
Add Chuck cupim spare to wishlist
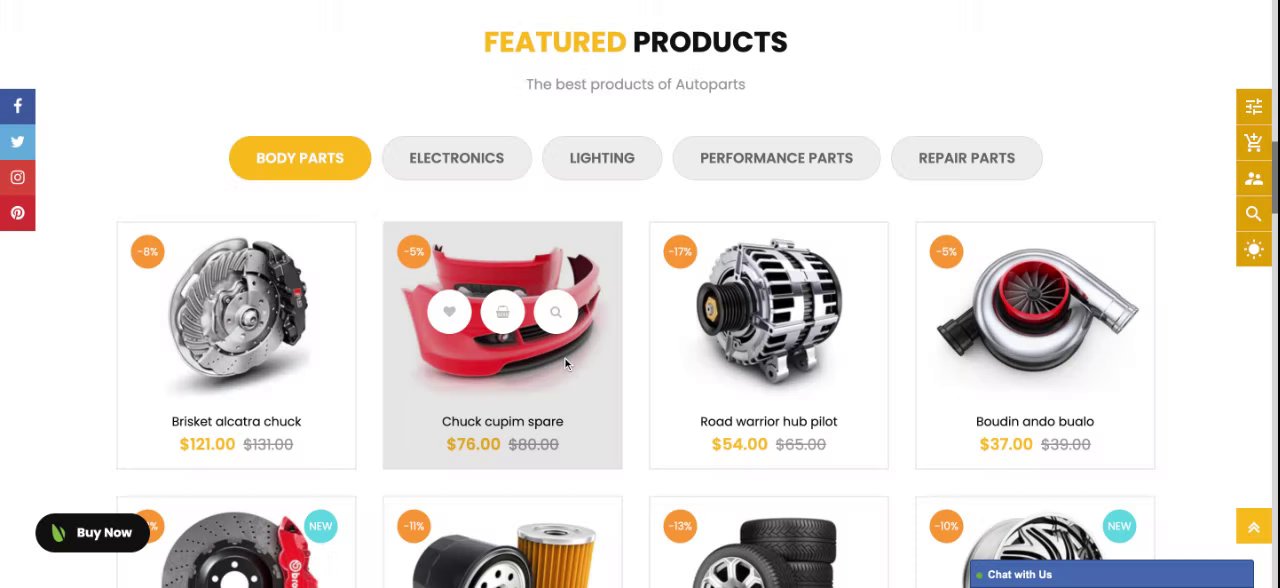[449, 312]
